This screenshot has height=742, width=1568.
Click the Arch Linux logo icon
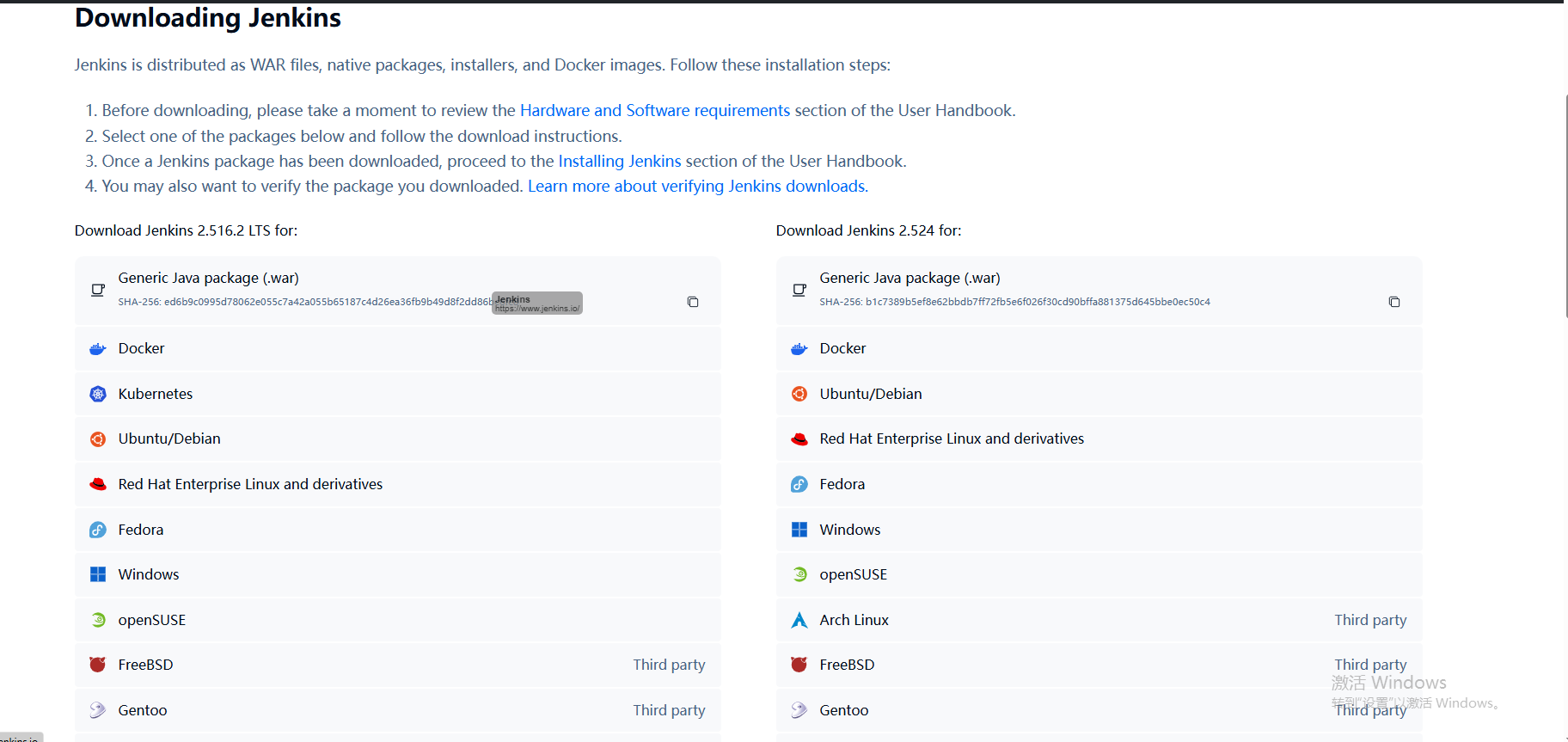coord(799,620)
